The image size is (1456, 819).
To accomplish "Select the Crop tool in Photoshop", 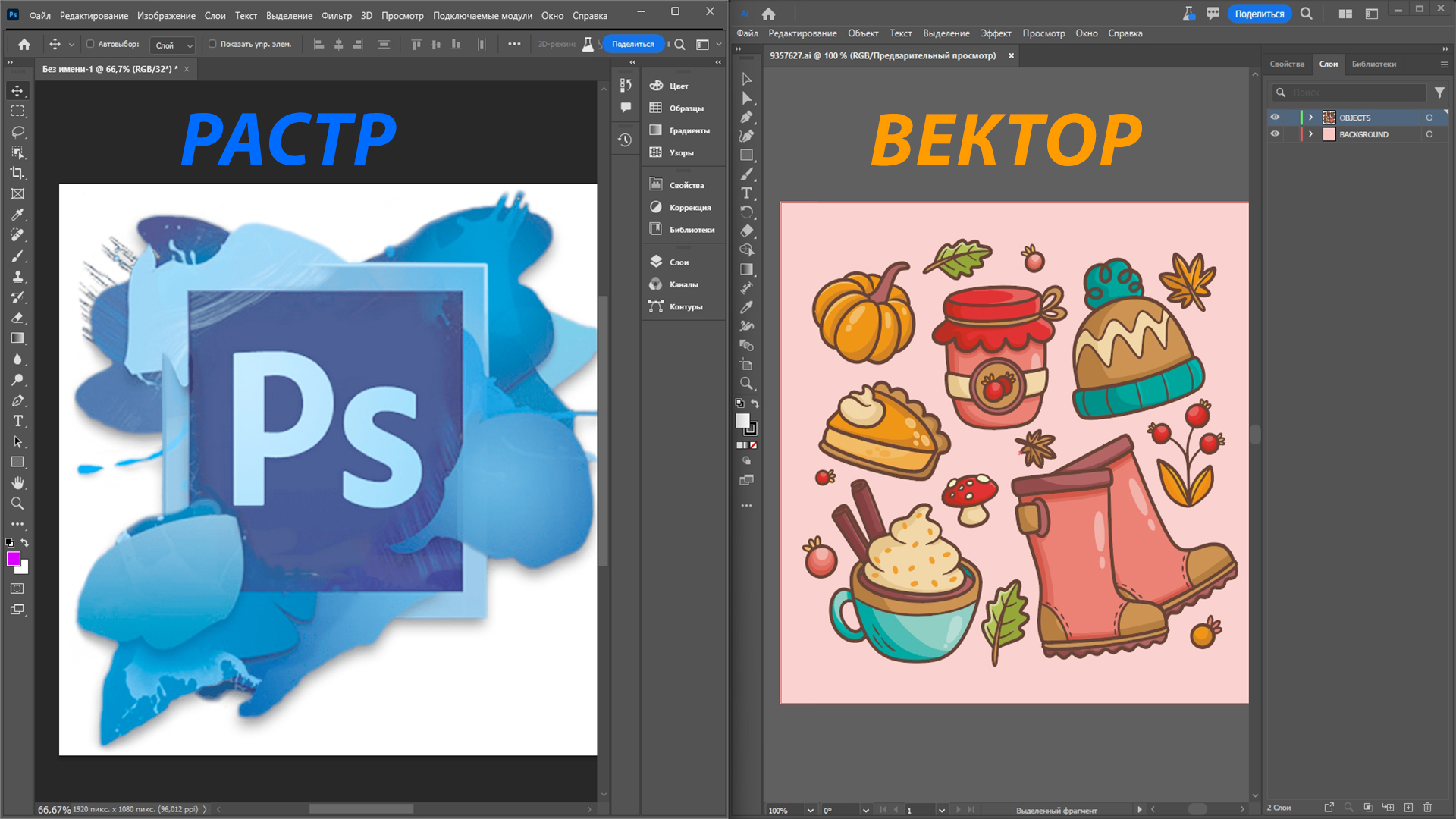I will pyautogui.click(x=17, y=173).
